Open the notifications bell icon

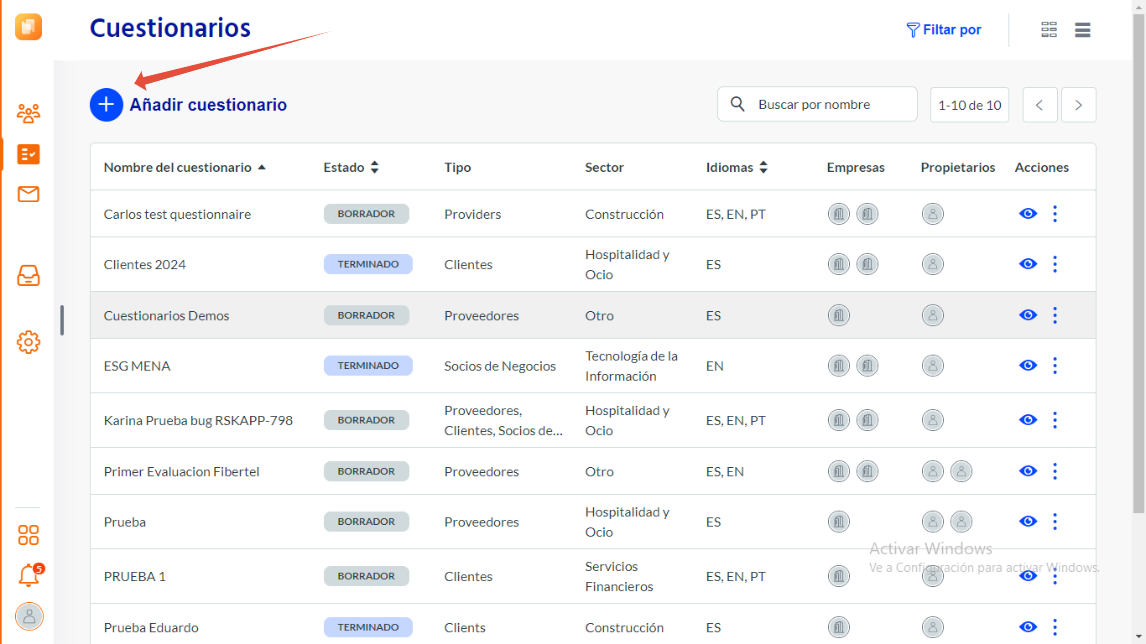point(29,575)
